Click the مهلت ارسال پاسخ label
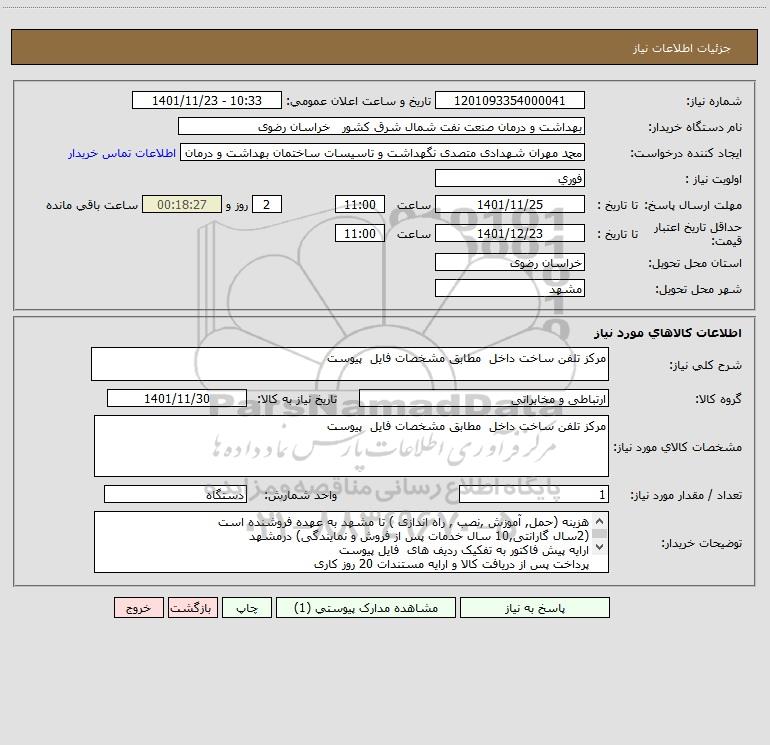The width and height of the screenshot is (770, 745). 693,205
